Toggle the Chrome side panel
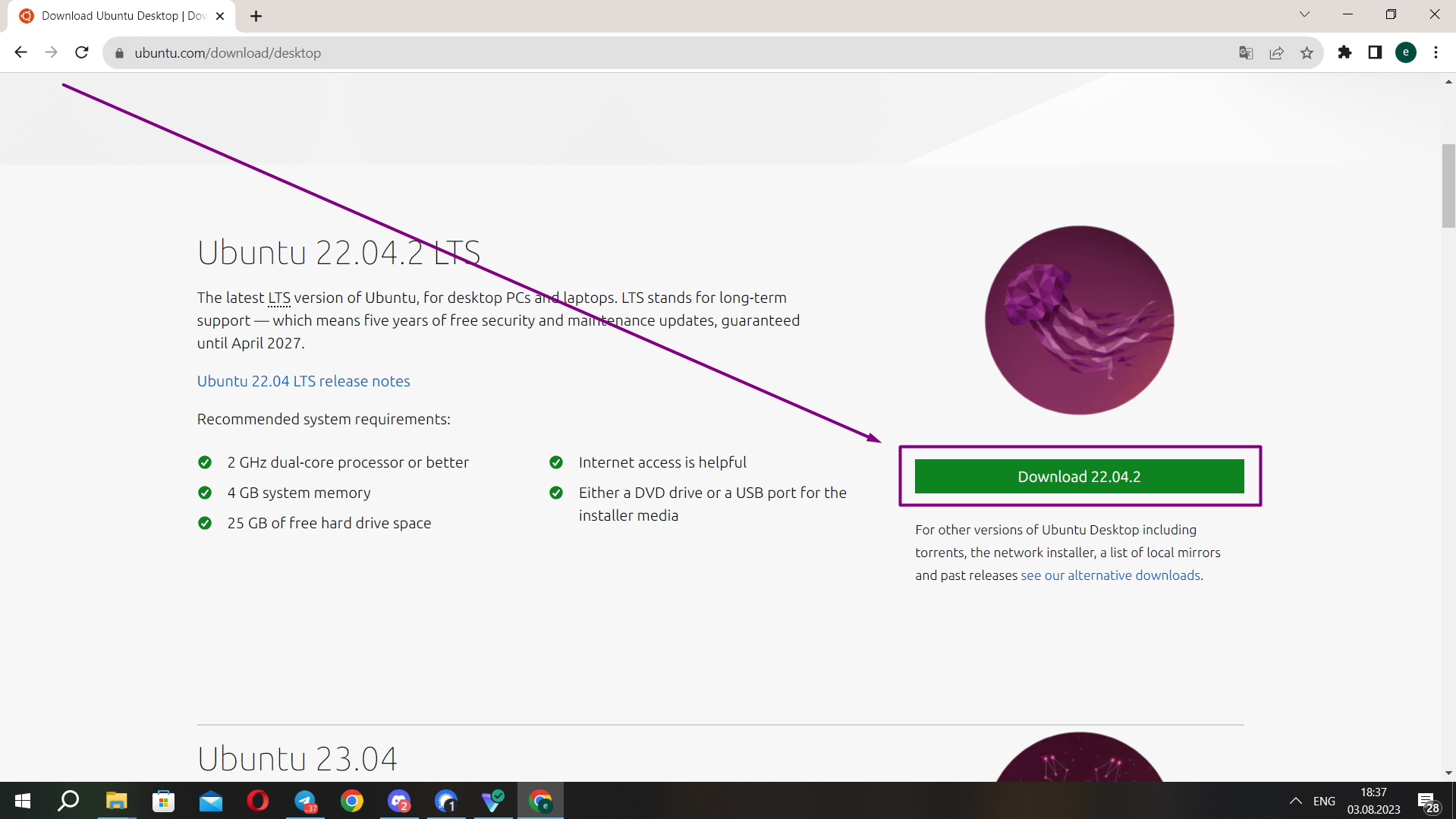The image size is (1456, 819). [x=1375, y=52]
